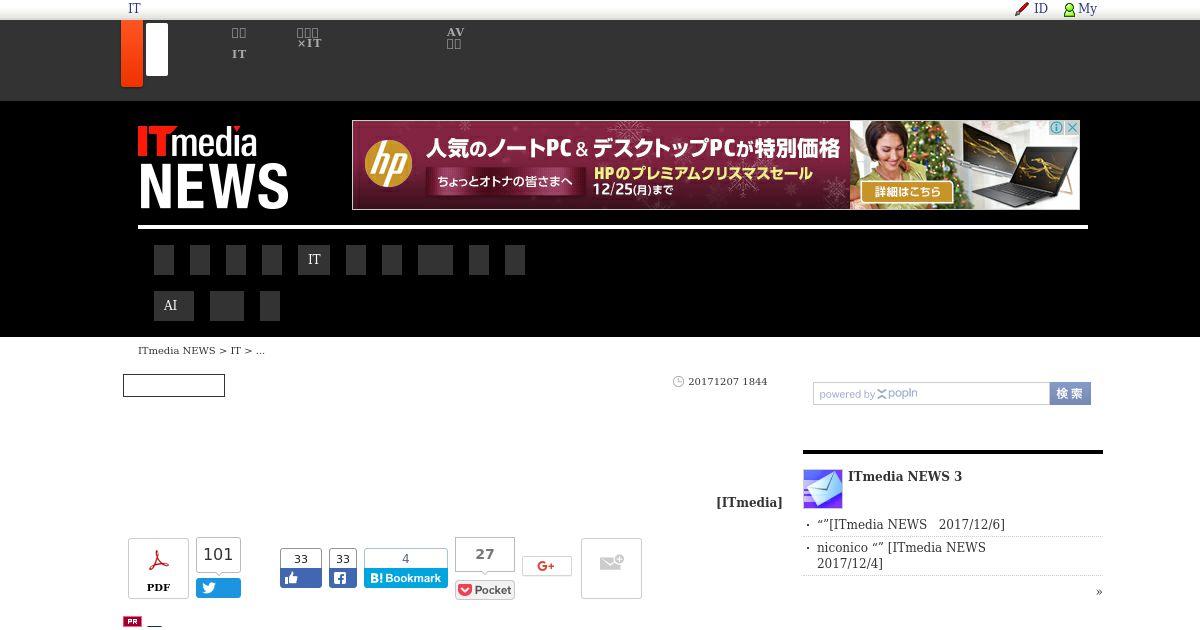Open the ITmedia NEWS 2017/12/6 newsletter link
Screen dimensions: 1200x630
pyautogui.click(x=911, y=525)
